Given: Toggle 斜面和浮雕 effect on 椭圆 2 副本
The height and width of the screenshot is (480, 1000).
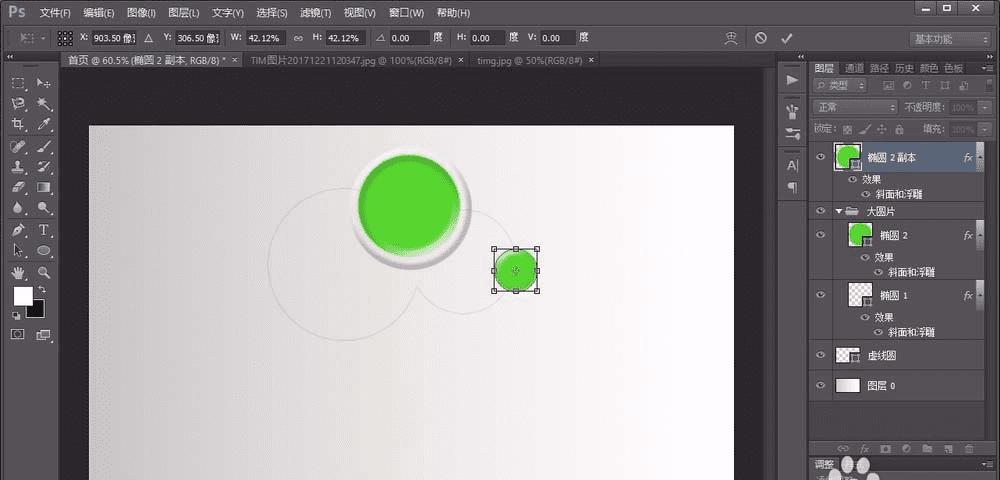Looking at the screenshot, I should click(865, 194).
